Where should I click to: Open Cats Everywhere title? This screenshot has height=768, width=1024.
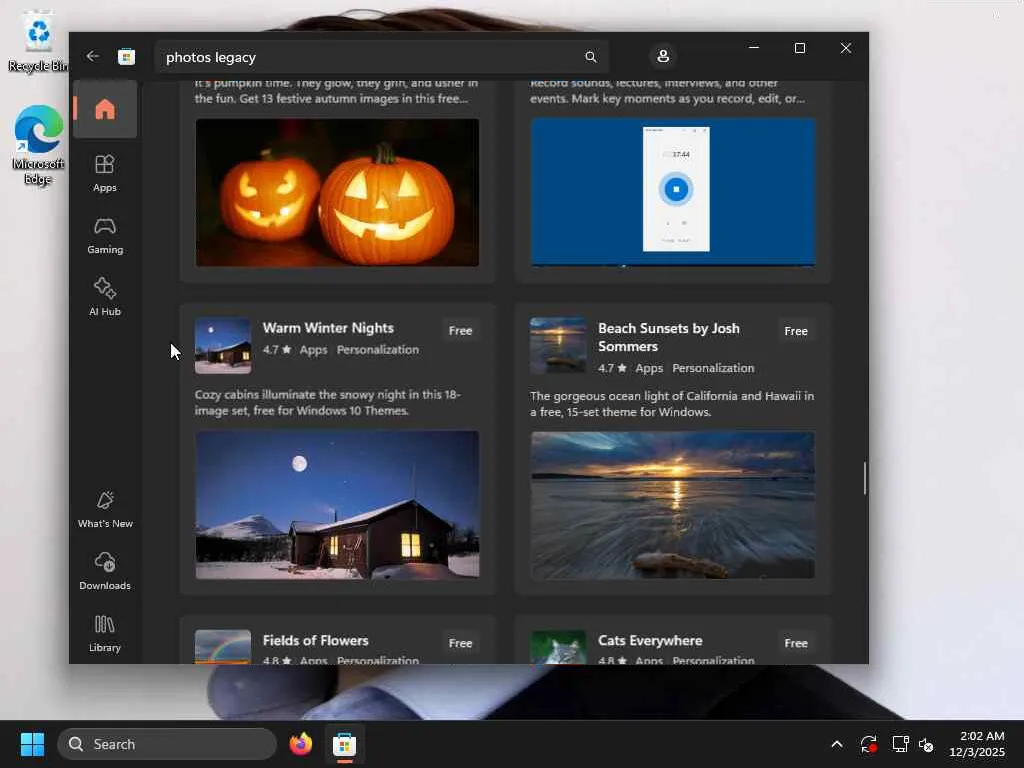point(650,641)
